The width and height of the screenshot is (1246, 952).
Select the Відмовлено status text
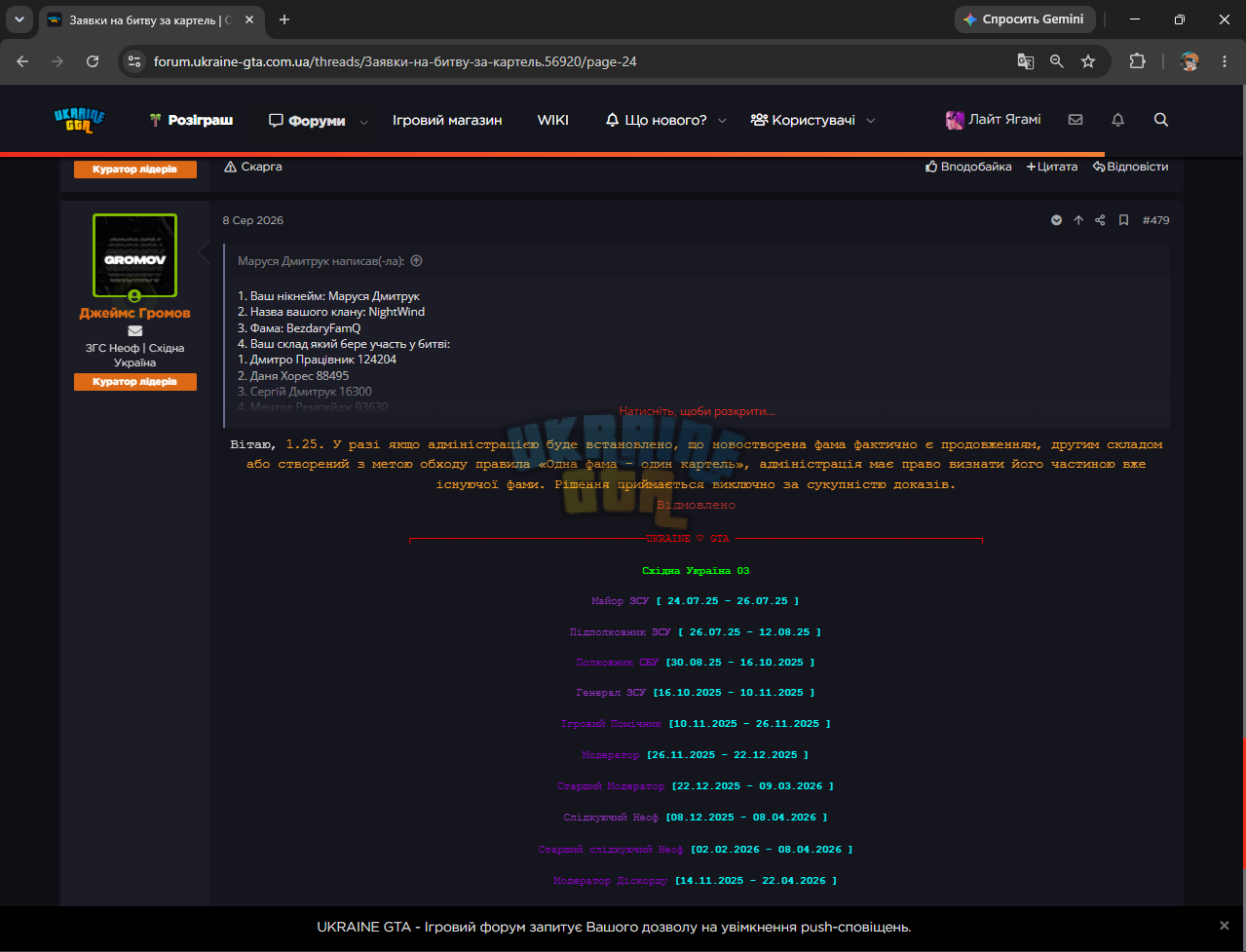pos(696,505)
